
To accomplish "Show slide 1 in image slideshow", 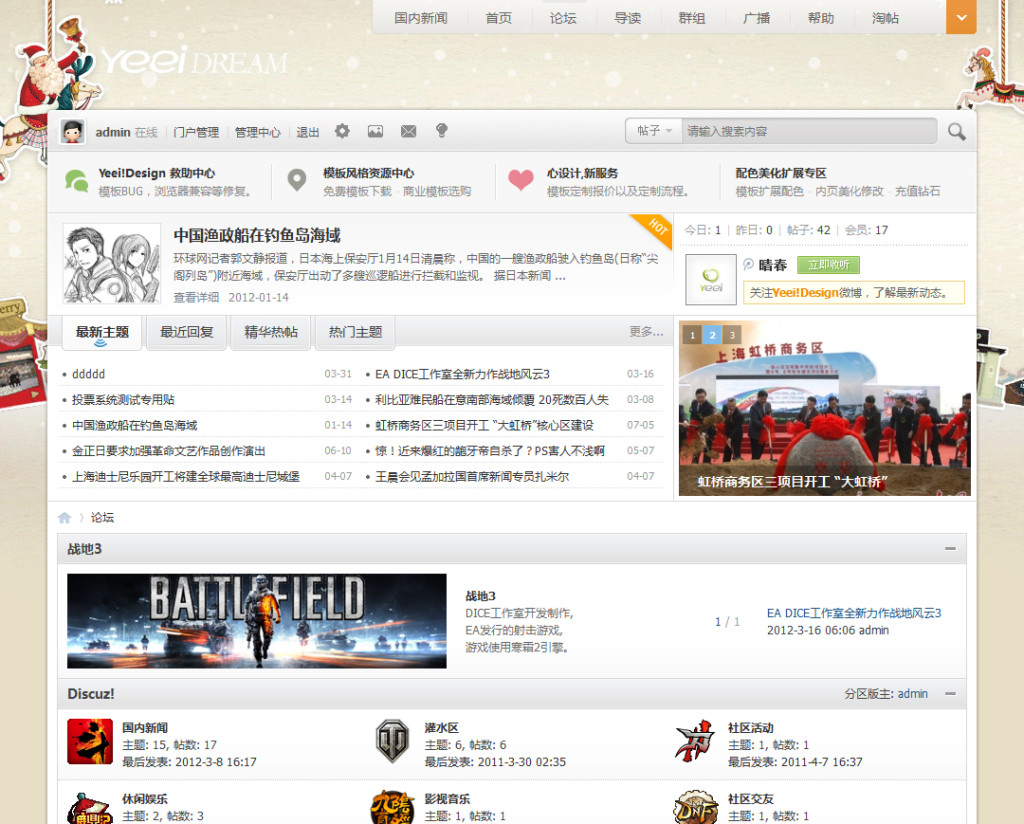I will click(692, 335).
